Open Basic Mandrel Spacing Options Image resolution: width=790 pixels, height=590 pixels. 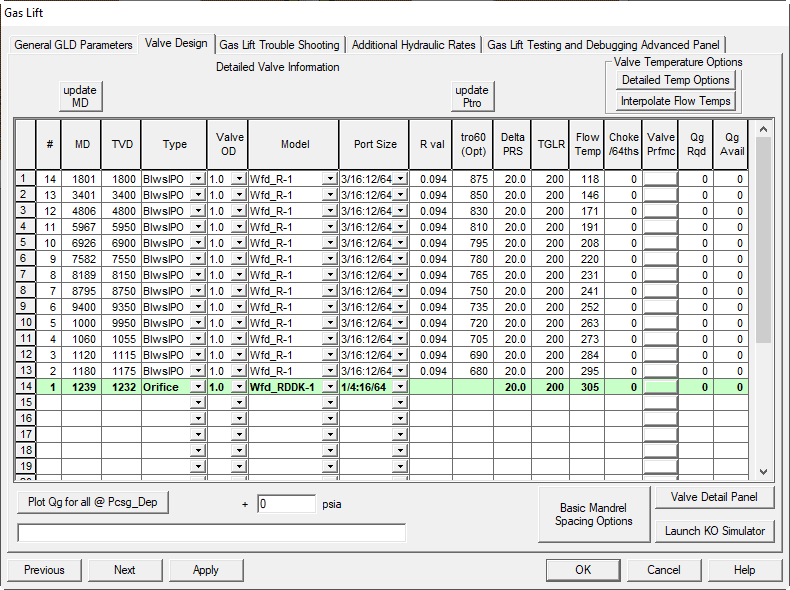point(594,514)
